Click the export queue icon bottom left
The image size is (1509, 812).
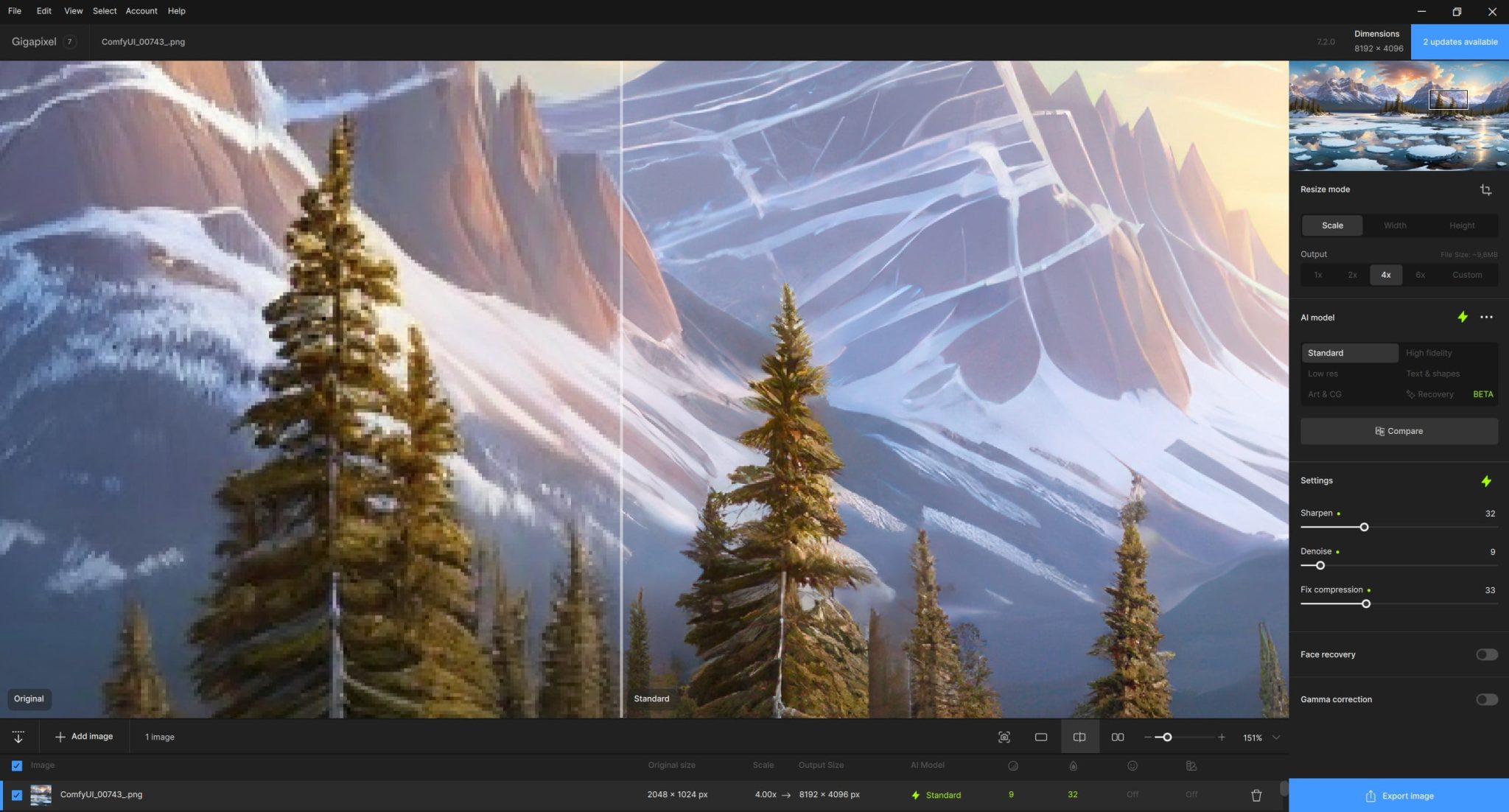pos(18,736)
